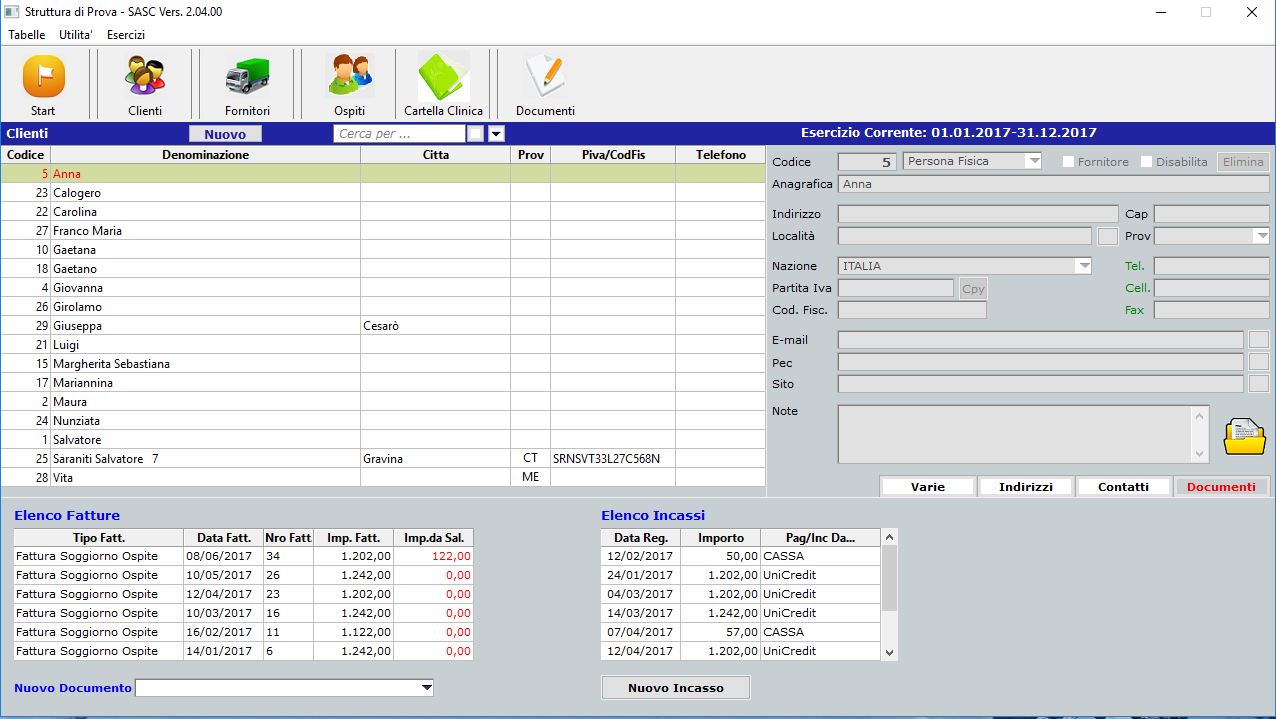Click the Nuovo button in Clienti bar

click(x=225, y=134)
